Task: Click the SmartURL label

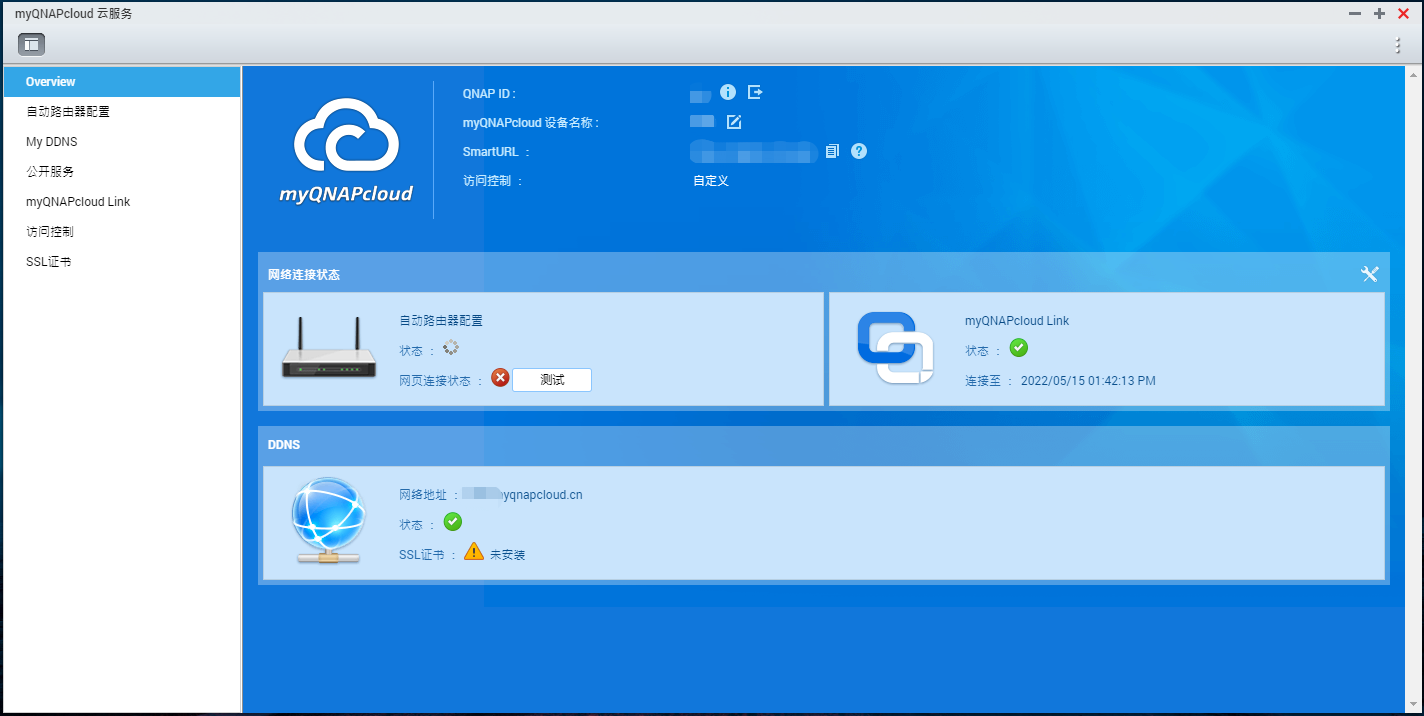Action: pyautogui.click(x=492, y=152)
